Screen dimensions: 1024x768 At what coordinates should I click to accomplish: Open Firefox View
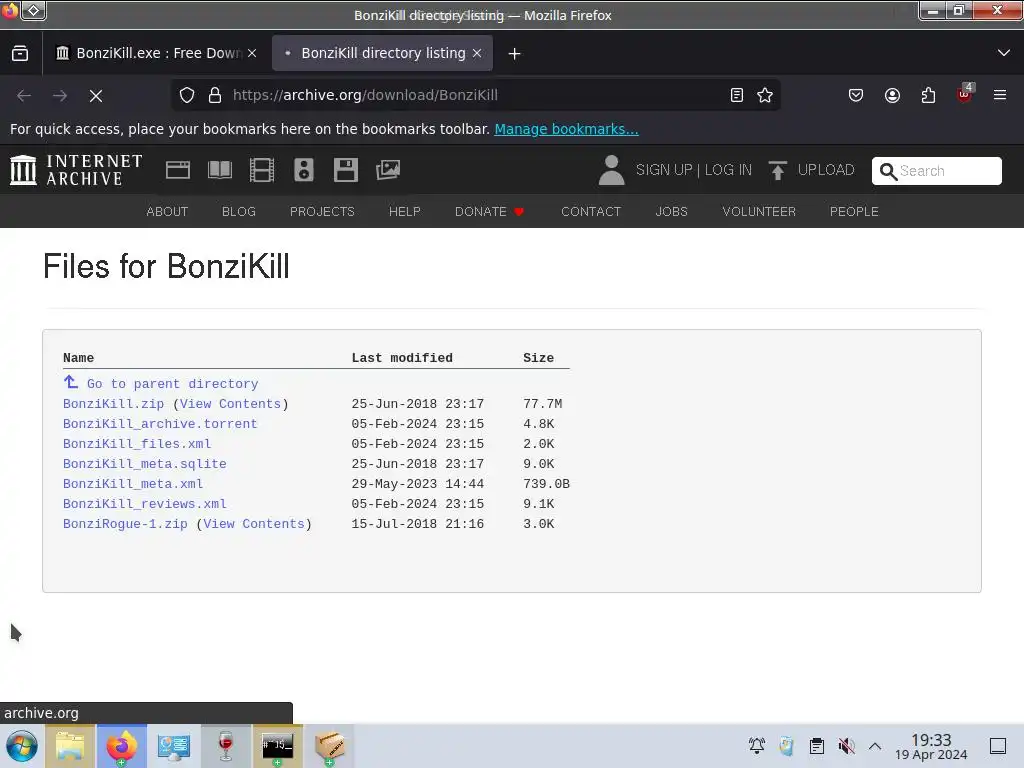tap(20, 54)
